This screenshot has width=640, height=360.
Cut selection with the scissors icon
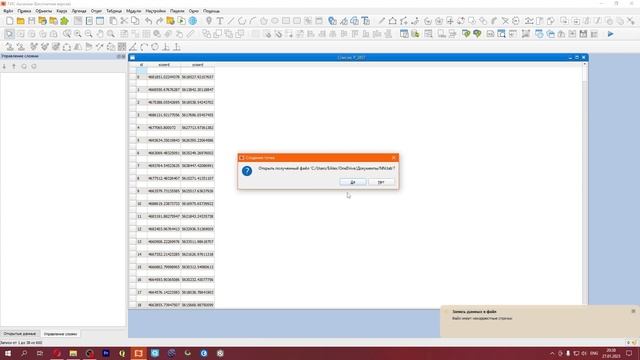[x=124, y=21]
